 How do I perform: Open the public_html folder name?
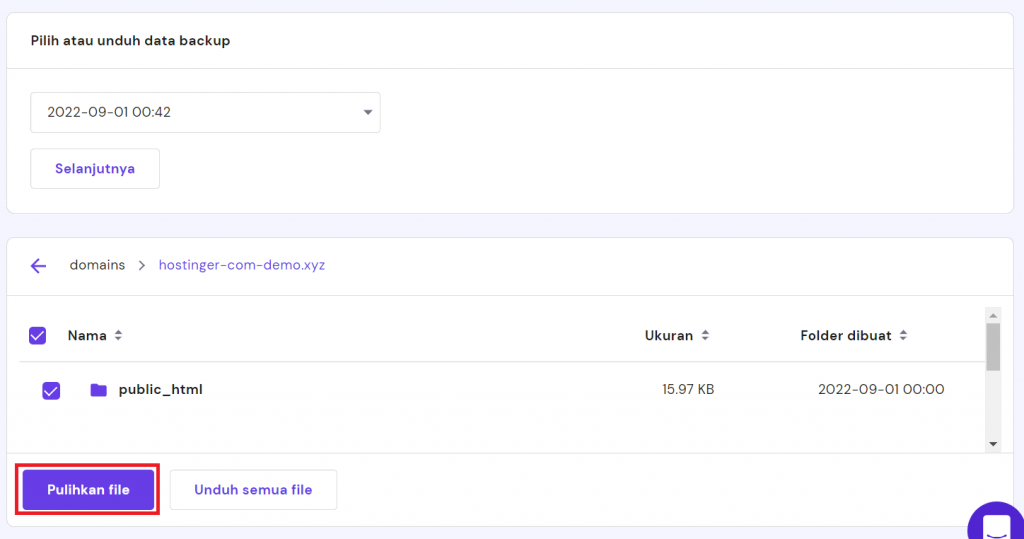[160, 390]
